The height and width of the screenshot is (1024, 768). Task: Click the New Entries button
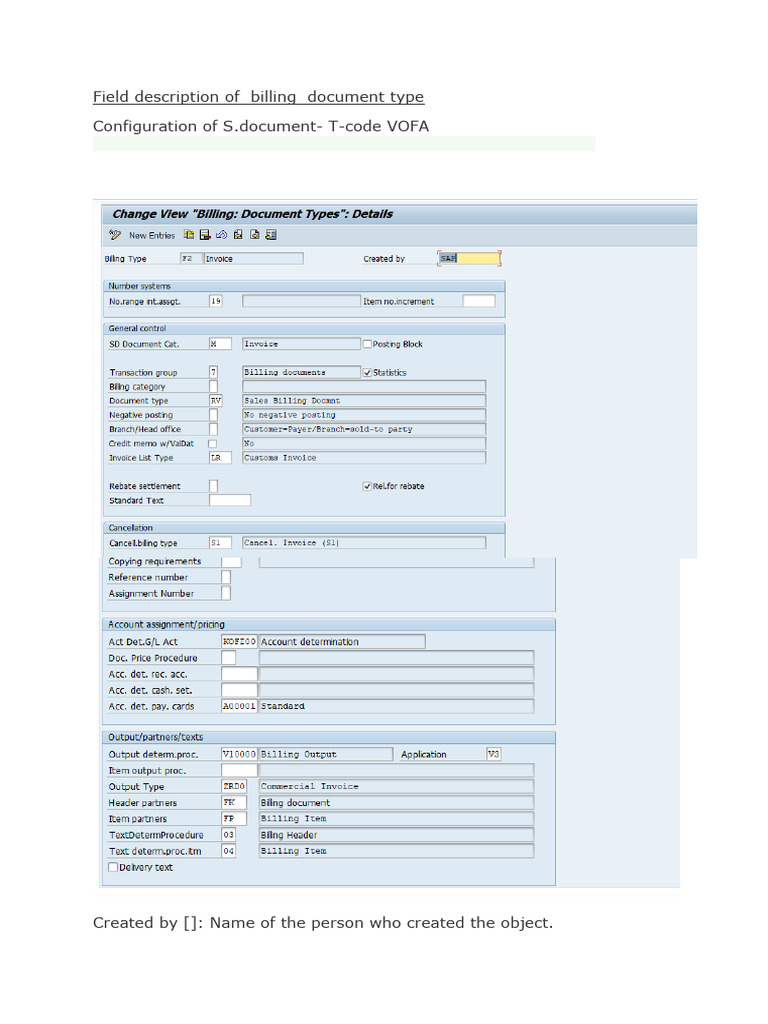click(x=152, y=235)
